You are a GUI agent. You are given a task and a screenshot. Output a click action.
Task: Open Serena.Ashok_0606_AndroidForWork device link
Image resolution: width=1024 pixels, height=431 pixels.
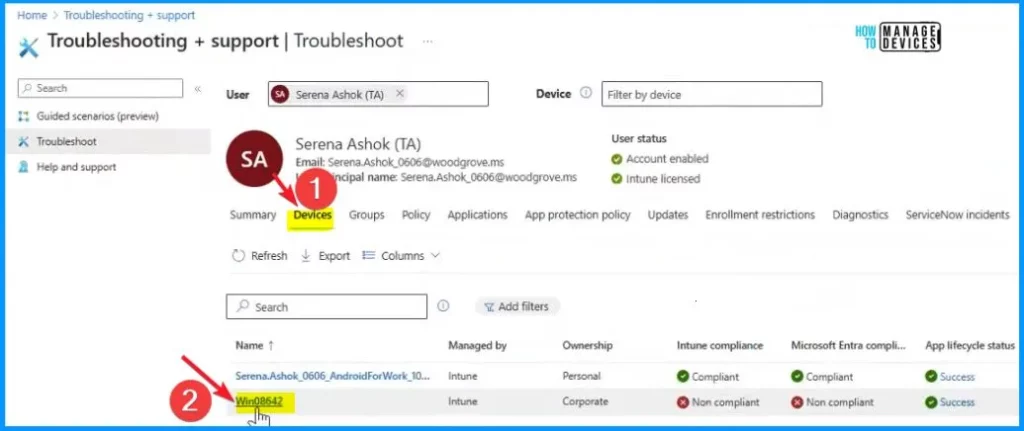click(x=333, y=377)
